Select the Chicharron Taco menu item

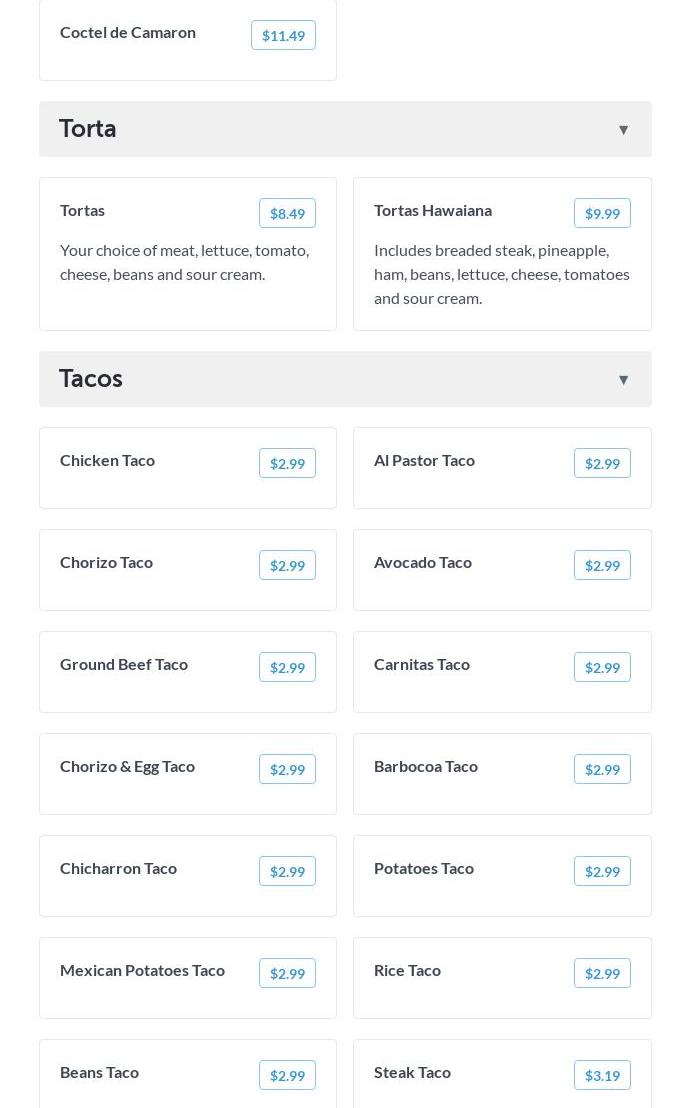(118, 869)
